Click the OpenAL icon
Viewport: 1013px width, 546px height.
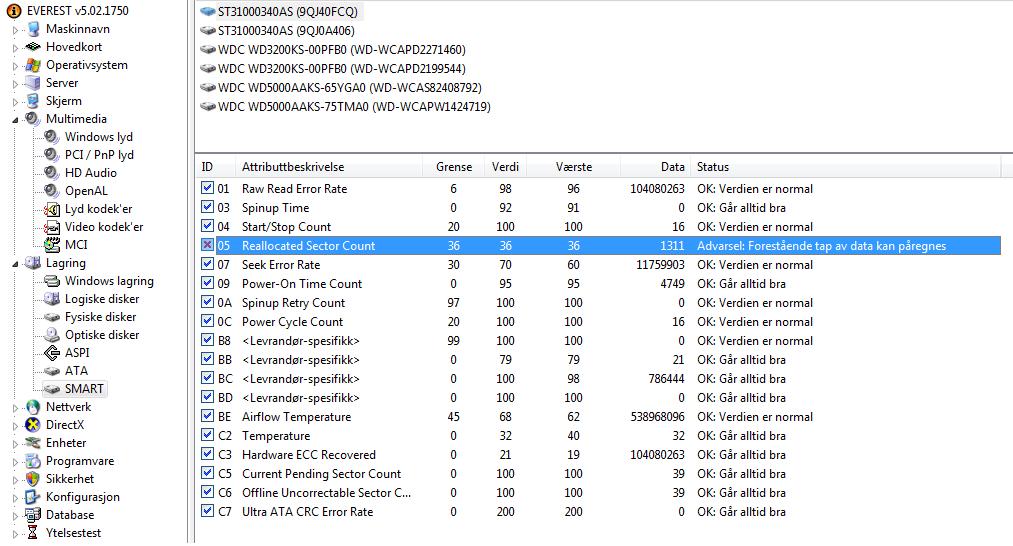coord(52,191)
